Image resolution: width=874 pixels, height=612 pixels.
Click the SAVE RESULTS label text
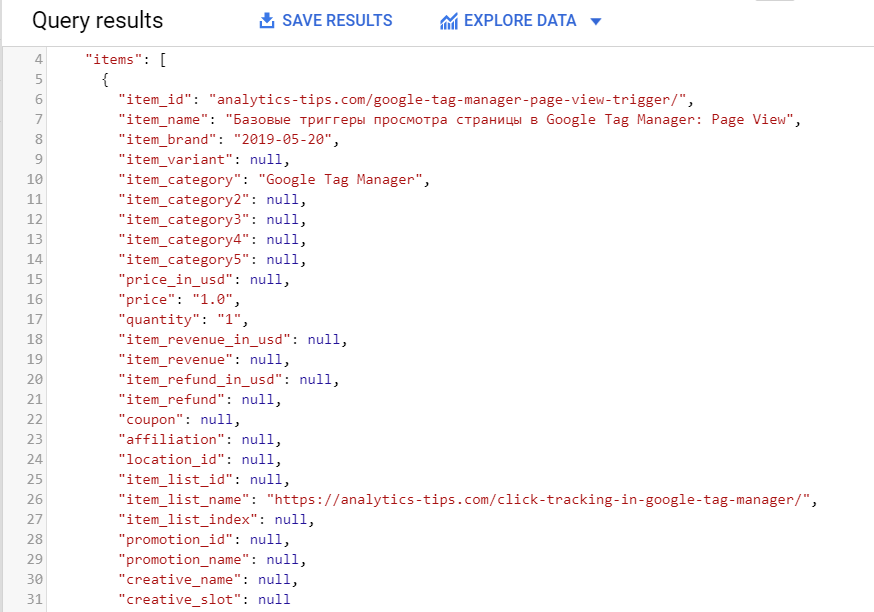point(337,21)
